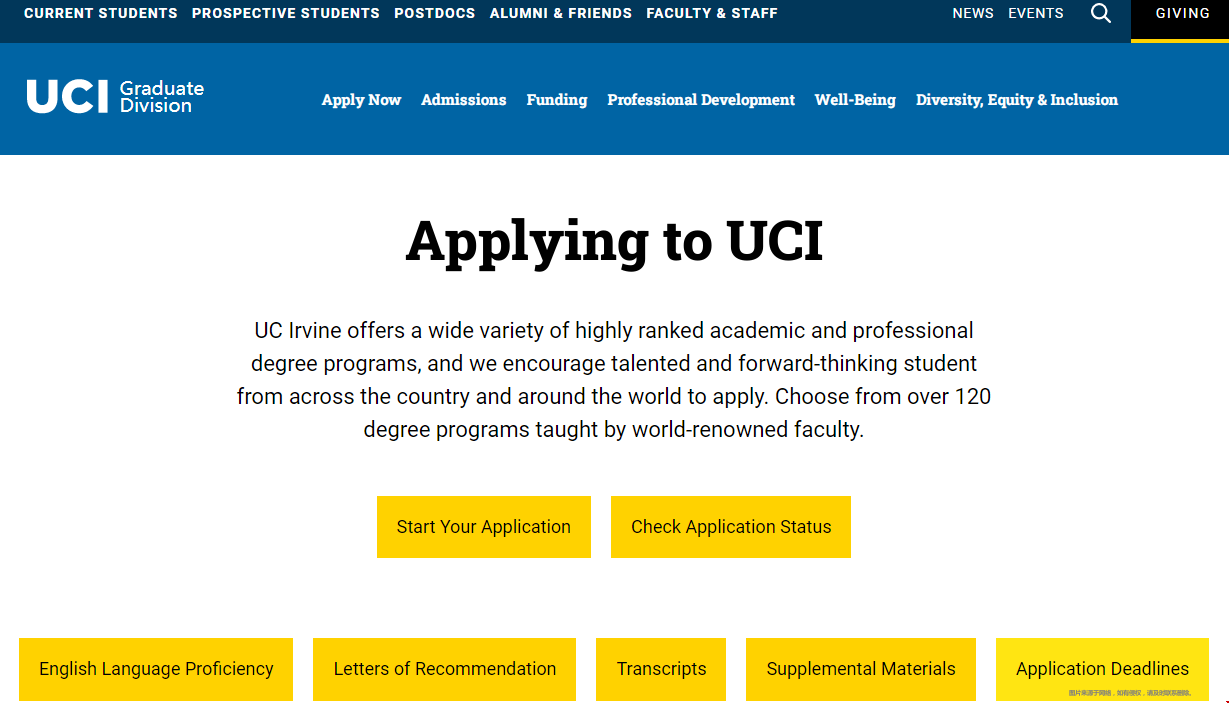Go to Current Students section
This screenshot has width=1229, height=703.
(x=101, y=13)
